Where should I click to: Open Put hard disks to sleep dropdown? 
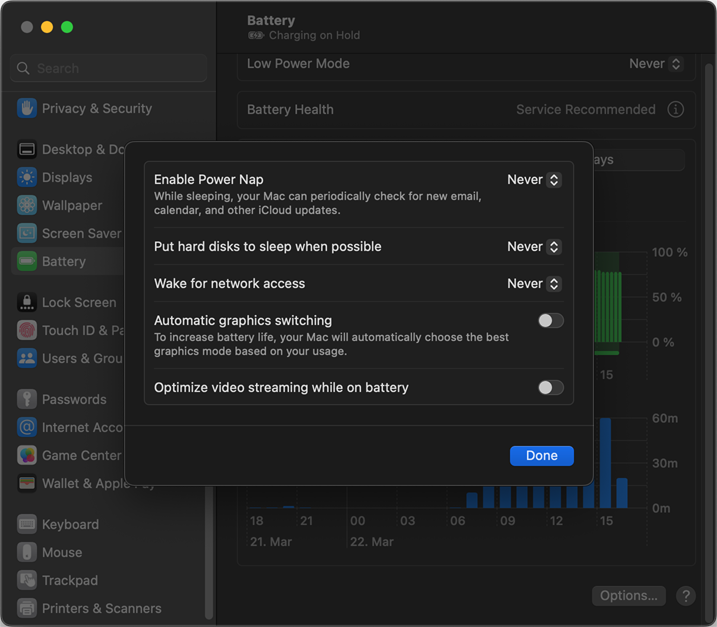(534, 247)
